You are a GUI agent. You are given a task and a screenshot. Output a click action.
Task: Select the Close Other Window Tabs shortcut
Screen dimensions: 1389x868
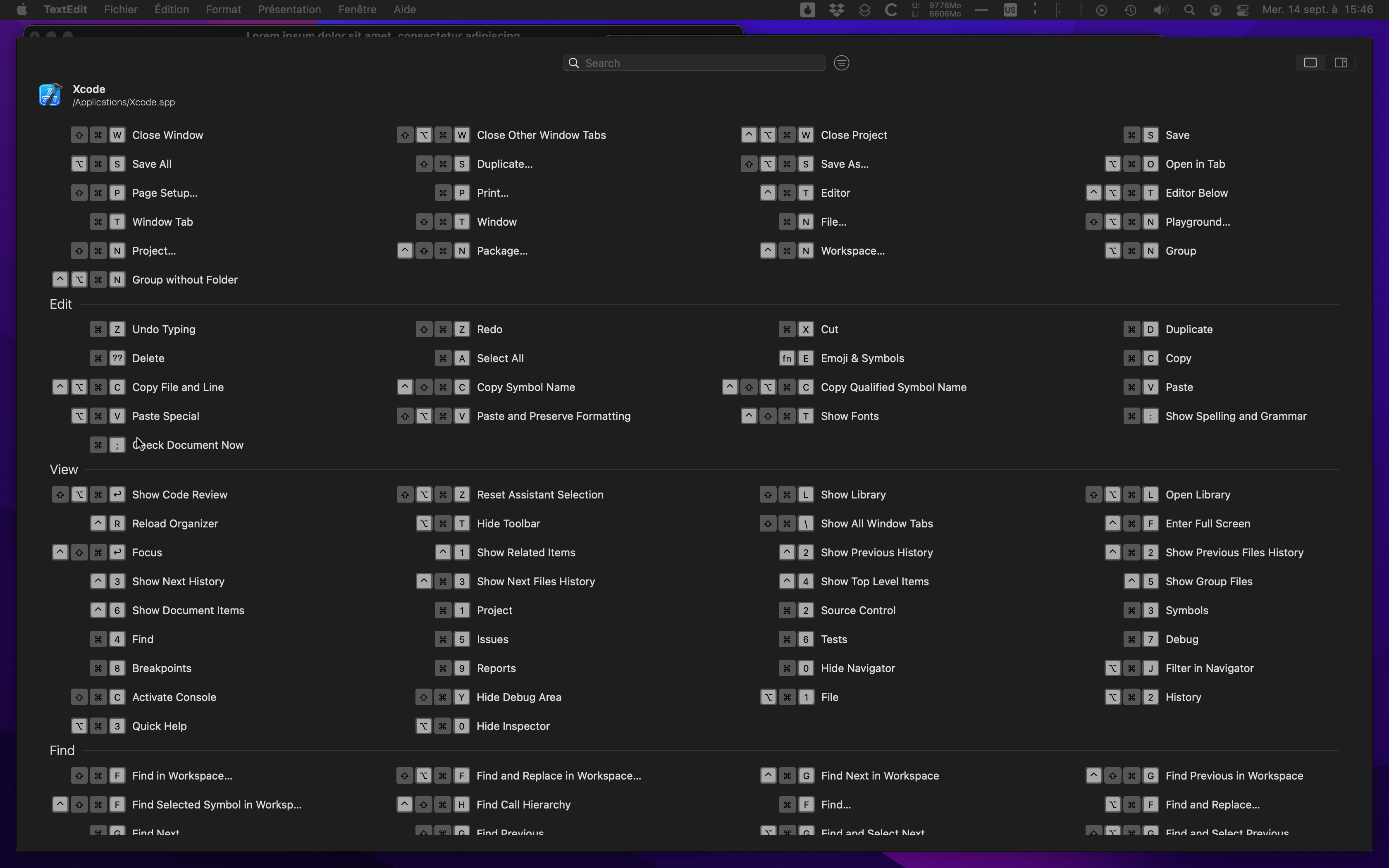[501, 135]
